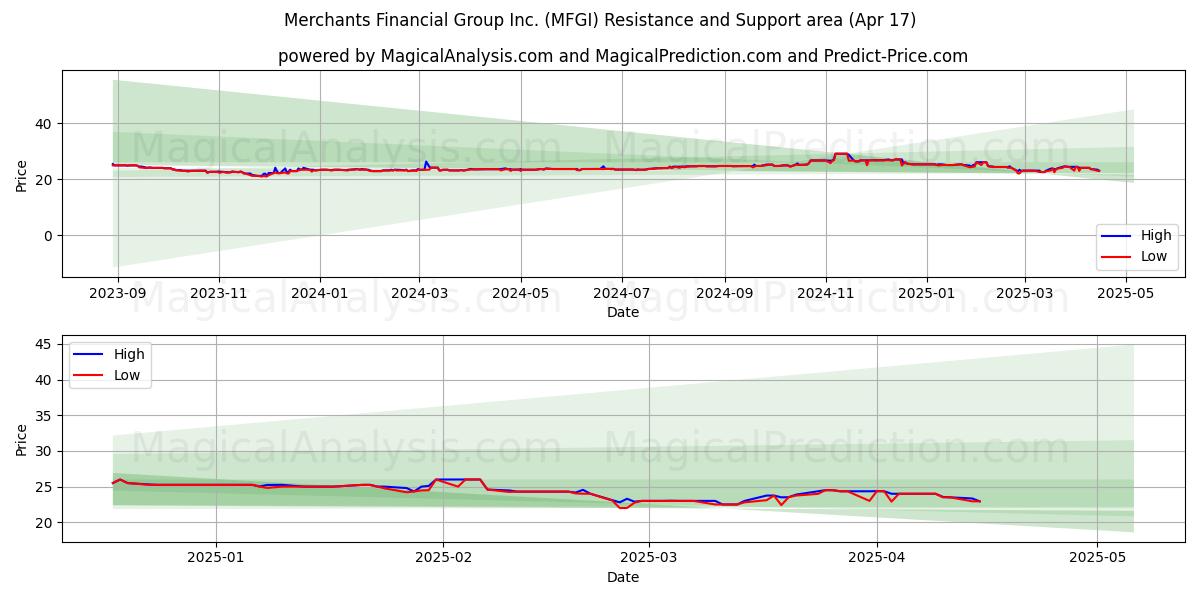The height and width of the screenshot is (600, 1200).
Task: Click the 25 price tick on lower chart
Action: point(44,488)
